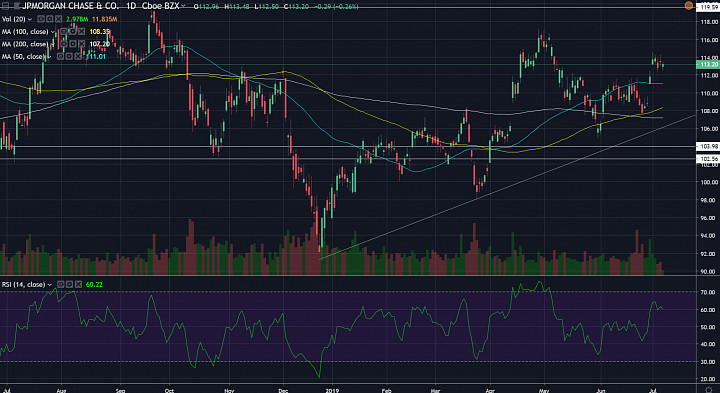The width and height of the screenshot is (720, 393).
Task: Click the Cboe BZX exchange label
Action: coord(160,6)
